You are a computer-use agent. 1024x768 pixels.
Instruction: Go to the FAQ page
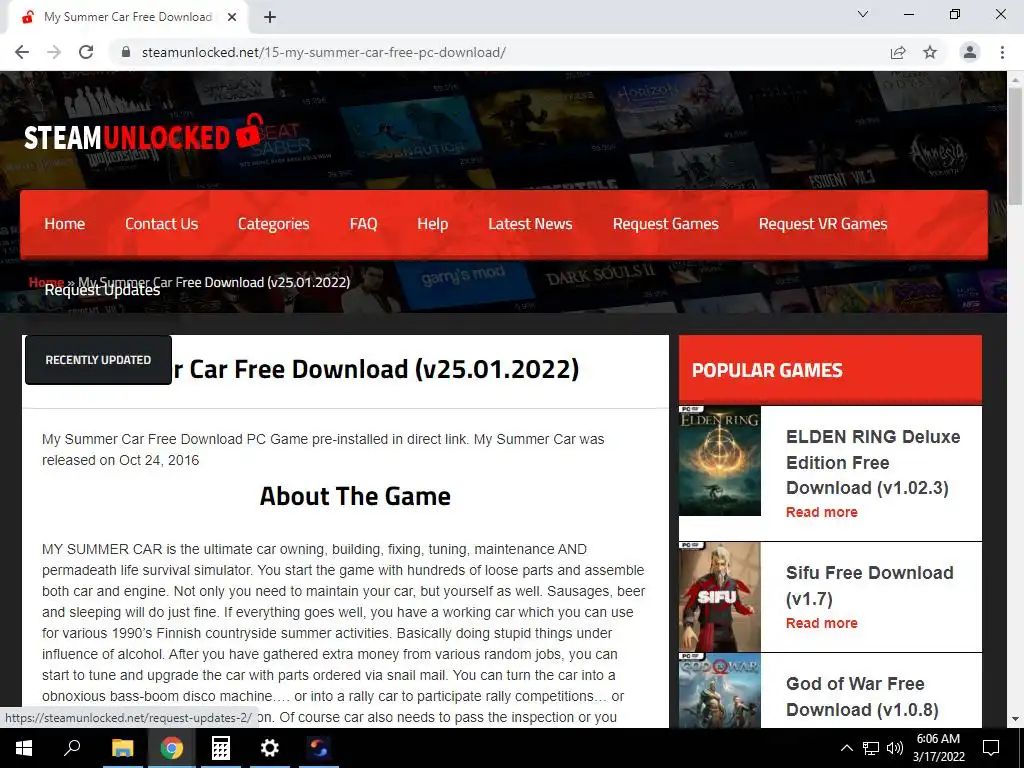pos(363,224)
